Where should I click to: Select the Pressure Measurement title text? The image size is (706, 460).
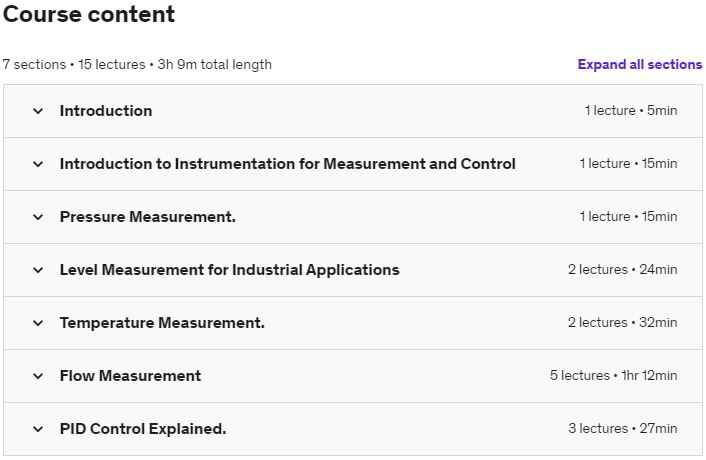point(147,217)
